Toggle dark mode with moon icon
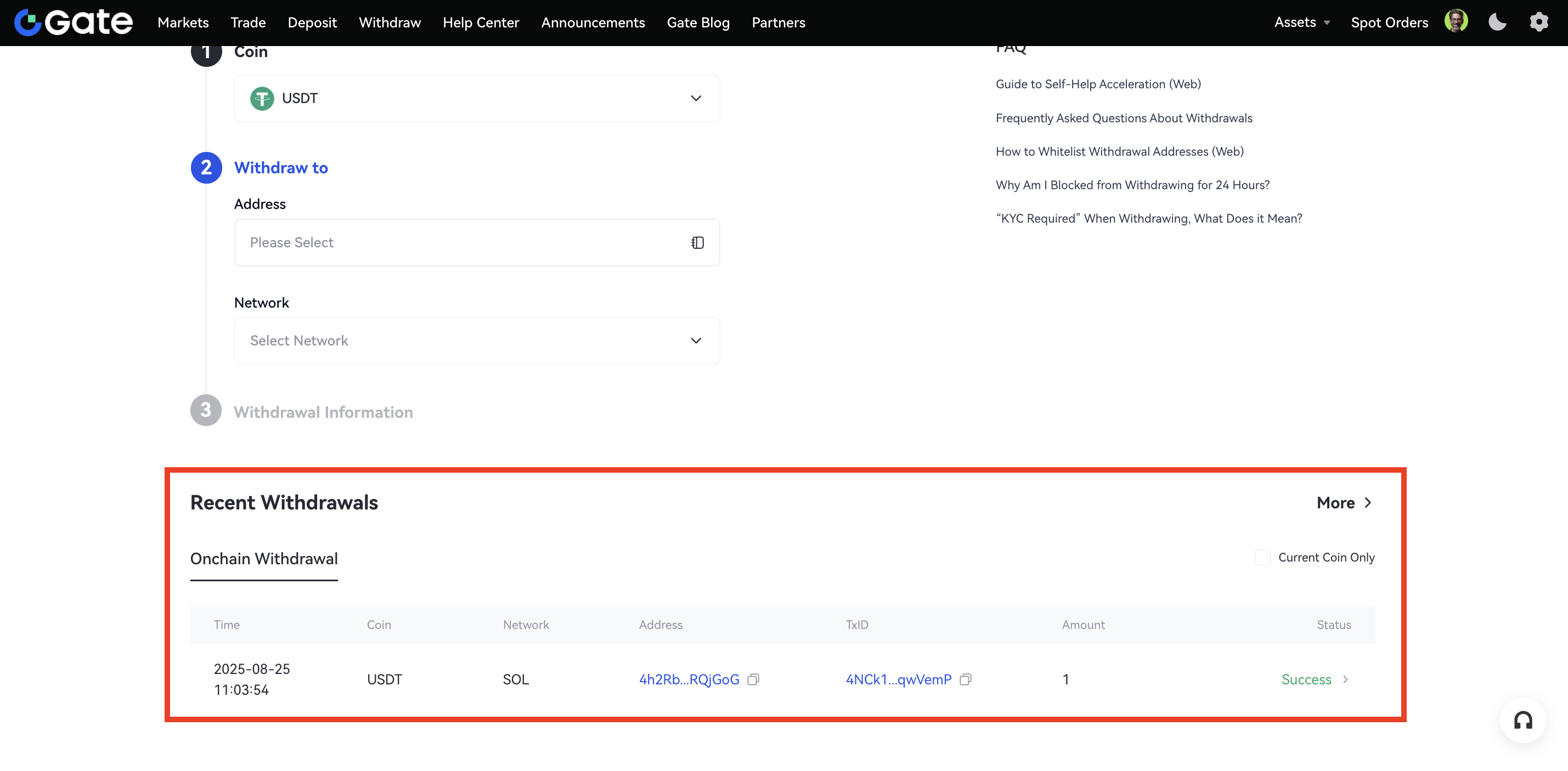Screen dimensions: 1568x771 point(1497,22)
